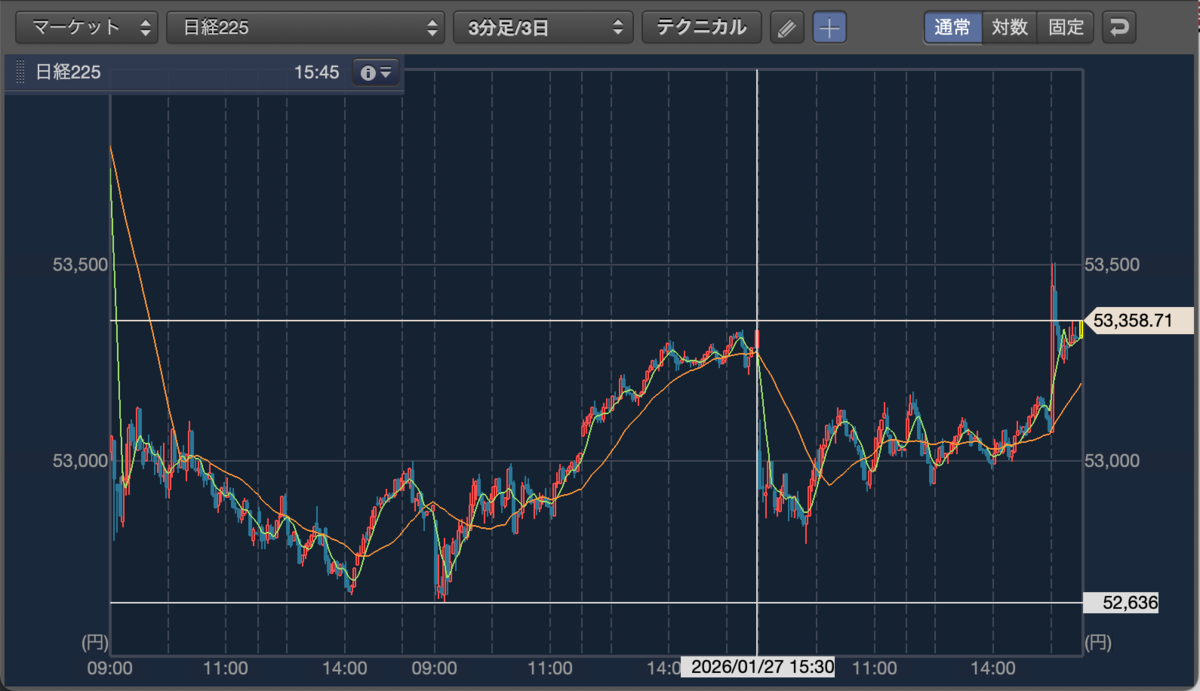
Task: Click the 日経225 label in chart header
Action: tap(68, 73)
